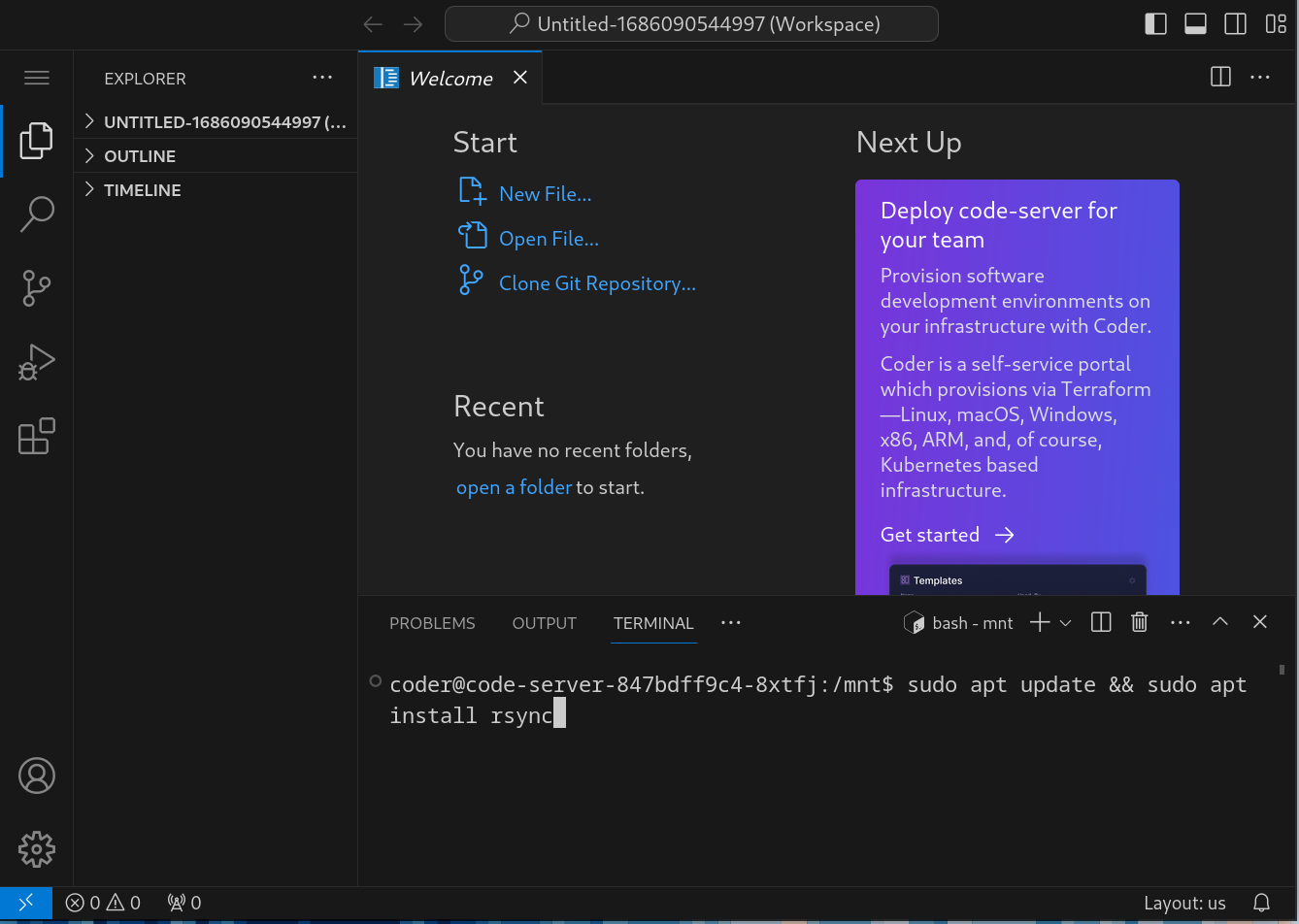Close the Welcome tab
The width and height of the screenshot is (1299, 924).
click(x=520, y=78)
